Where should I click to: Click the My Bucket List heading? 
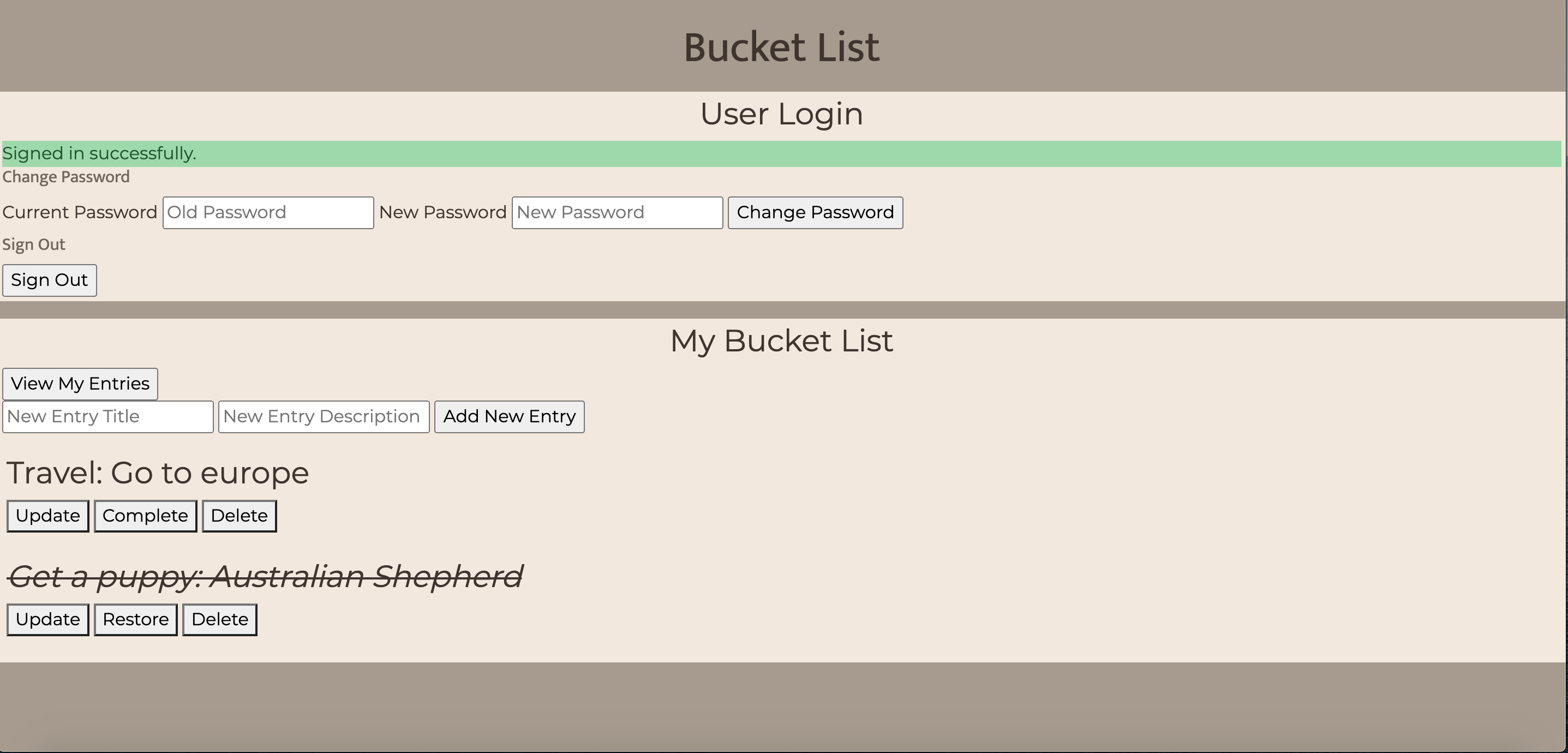tap(781, 341)
